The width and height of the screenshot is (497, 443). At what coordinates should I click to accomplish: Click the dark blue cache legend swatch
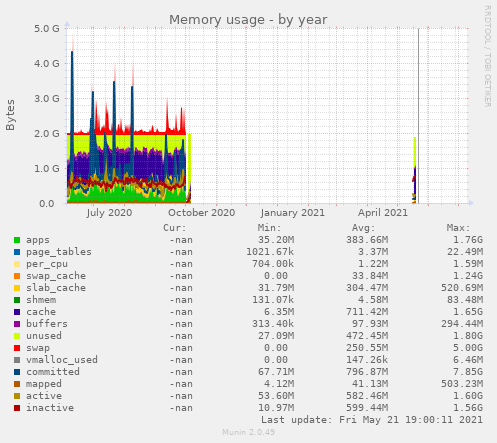point(17,312)
